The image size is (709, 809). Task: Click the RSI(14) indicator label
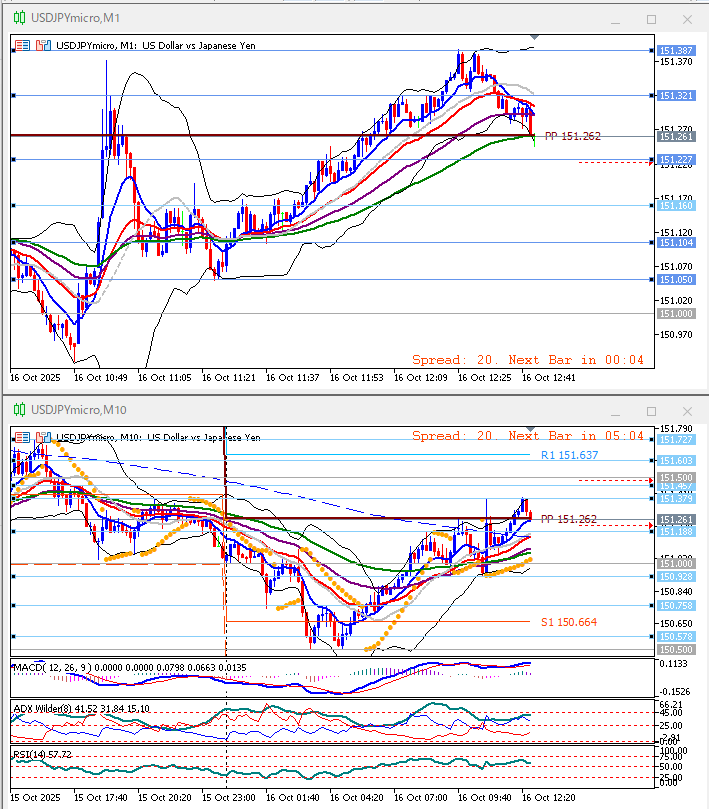29,753
